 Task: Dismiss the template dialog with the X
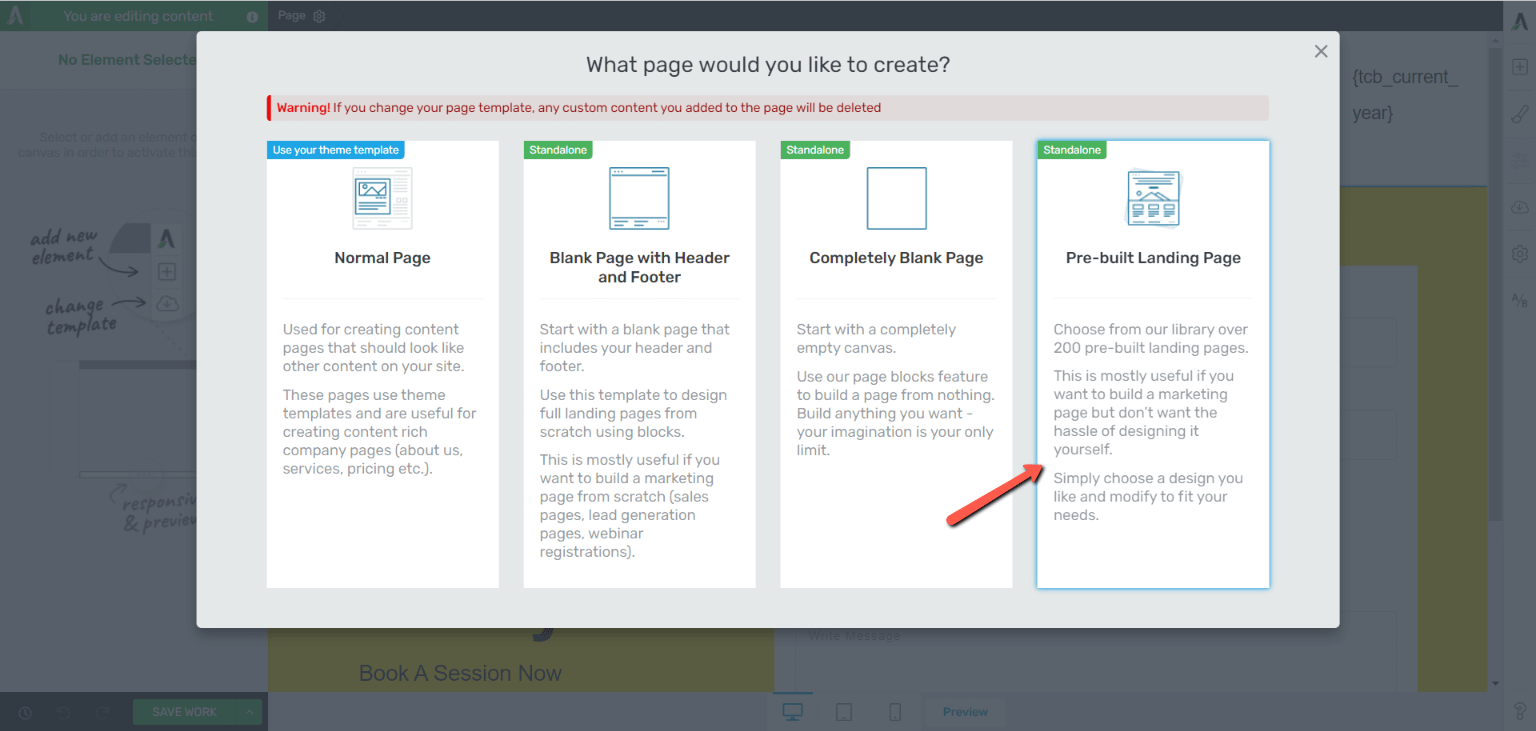(1321, 51)
